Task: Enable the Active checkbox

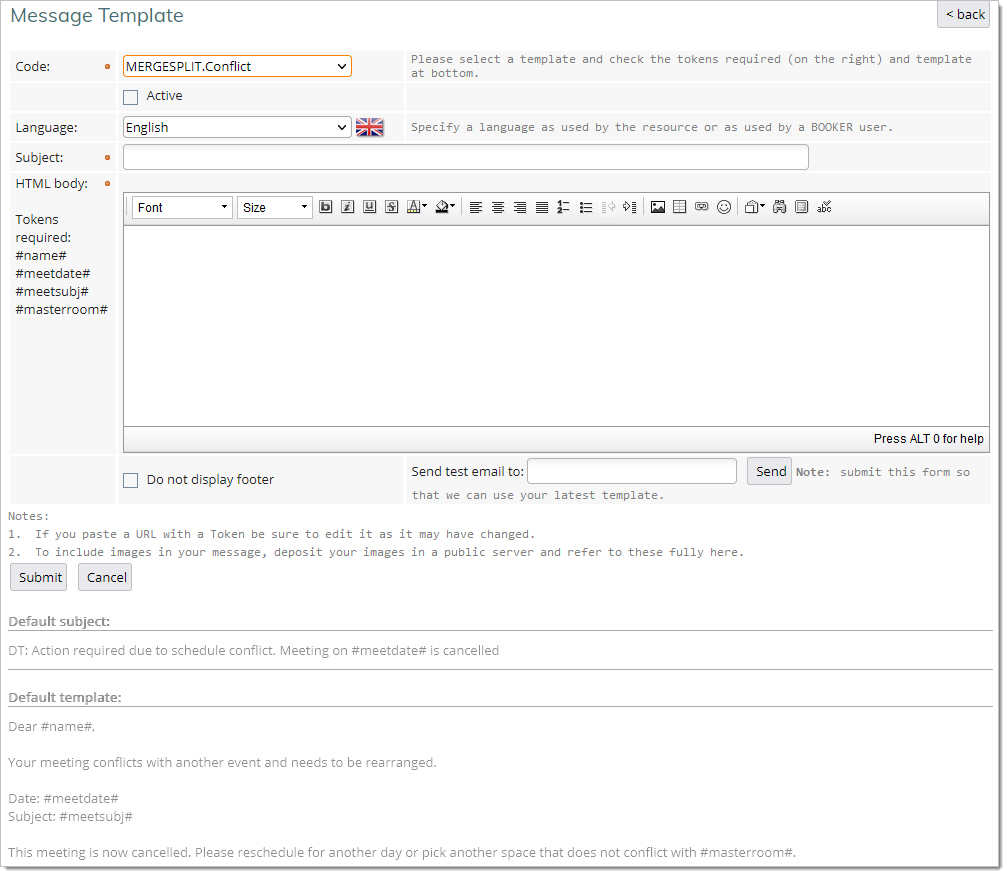Action: (131, 97)
